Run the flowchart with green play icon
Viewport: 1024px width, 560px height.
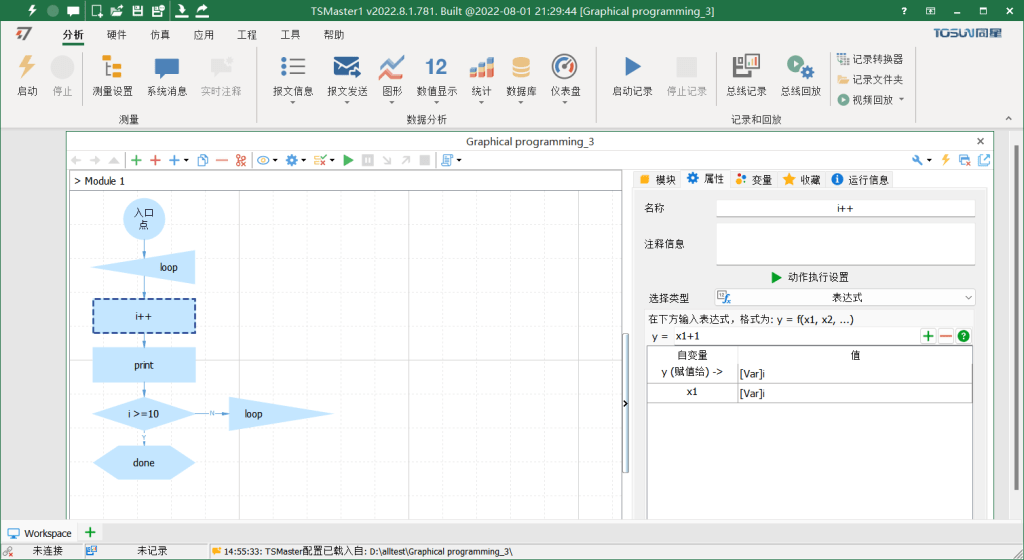click(x=348, y=160)
